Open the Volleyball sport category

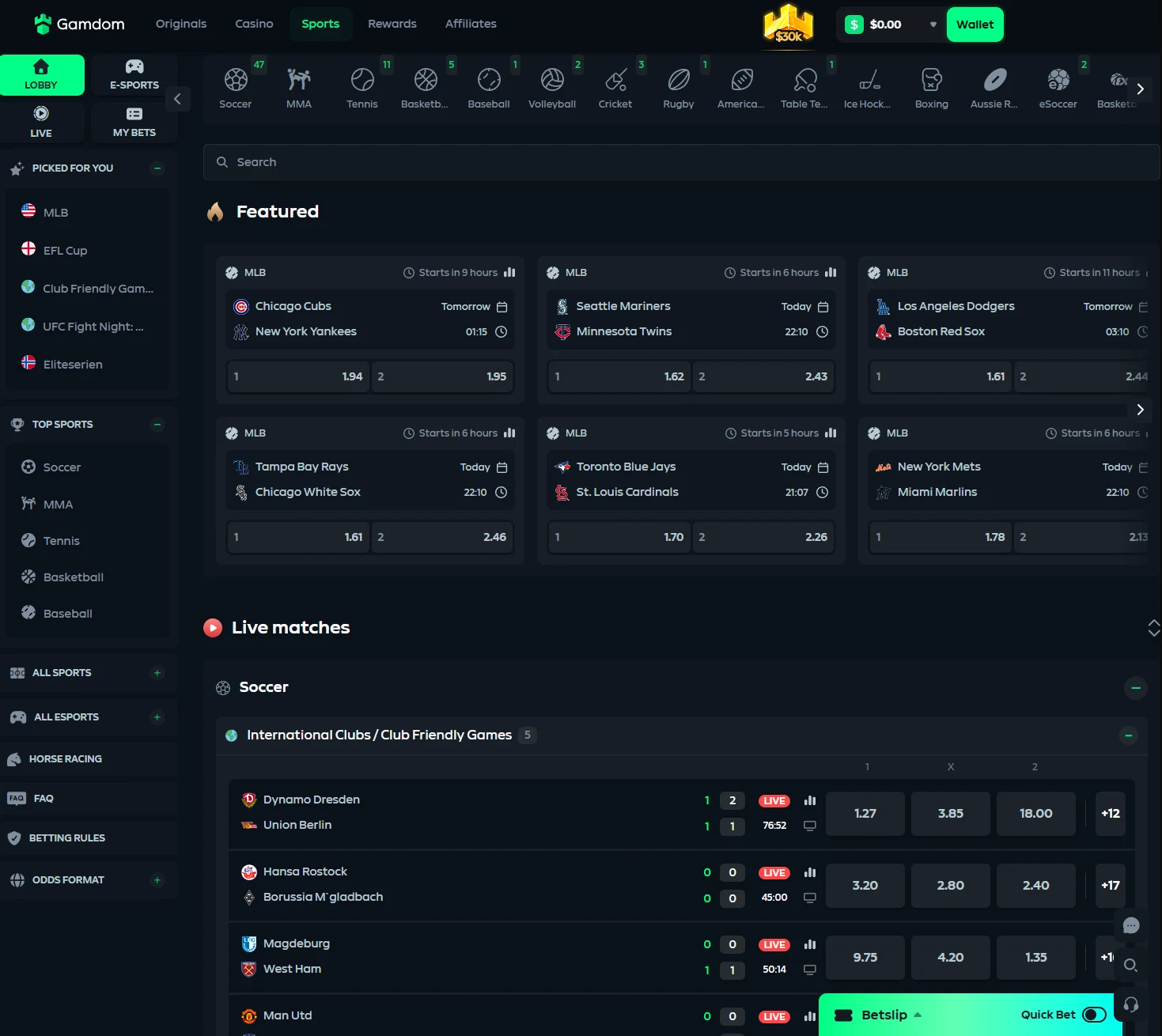coord(552,88)
